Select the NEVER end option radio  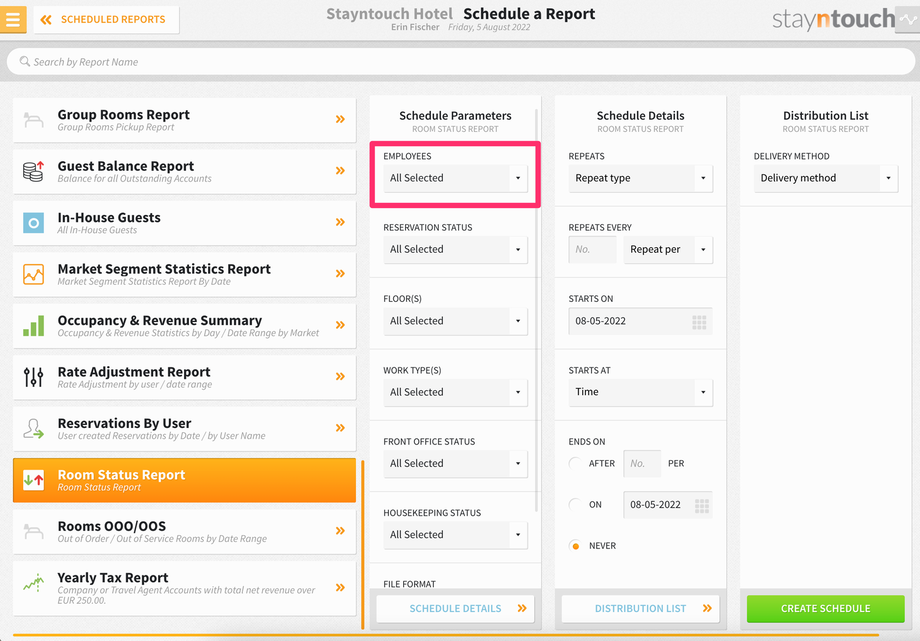576,546
